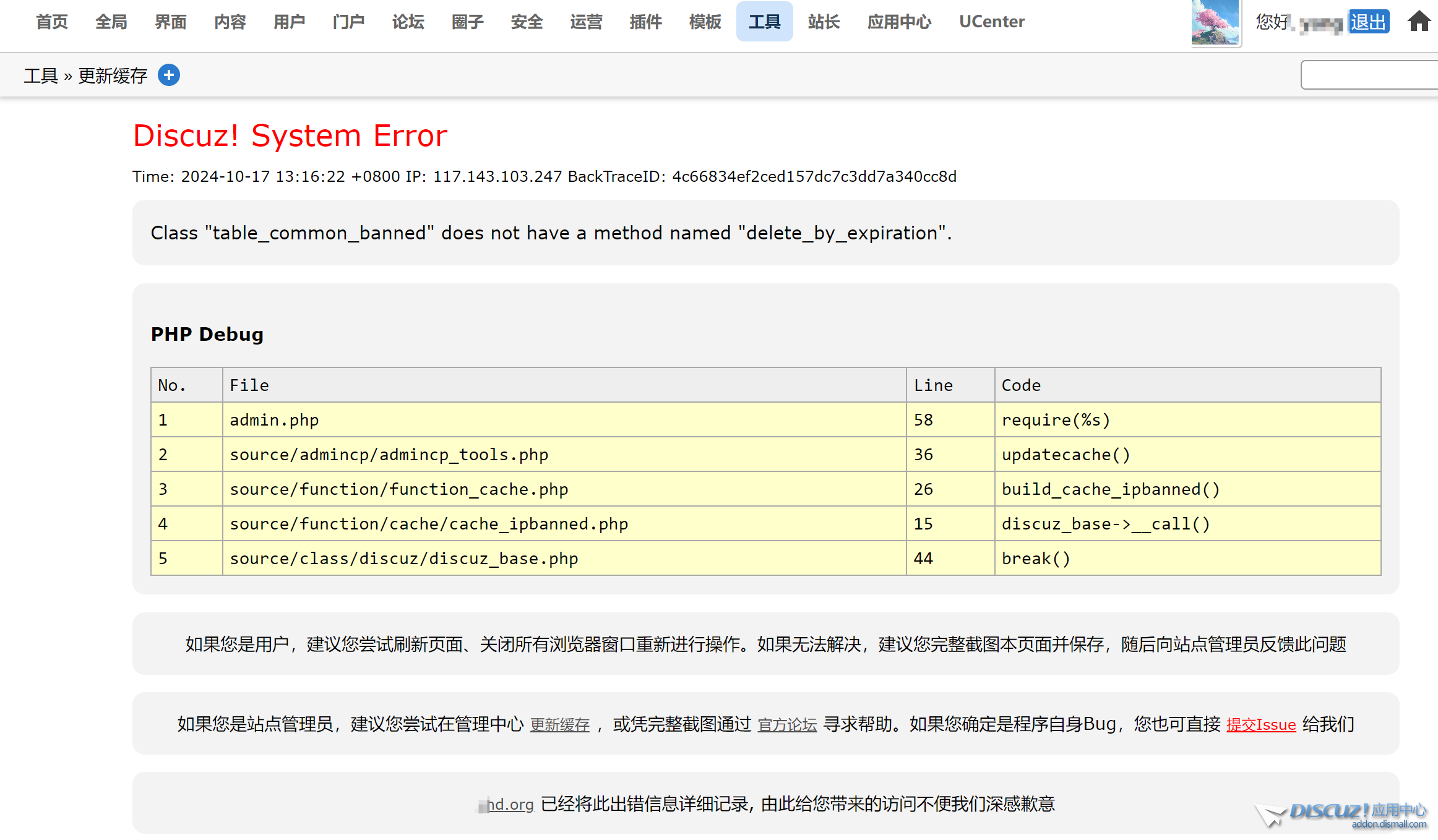Click the 更新缓存 link in admin advice

tap(560, 724)
